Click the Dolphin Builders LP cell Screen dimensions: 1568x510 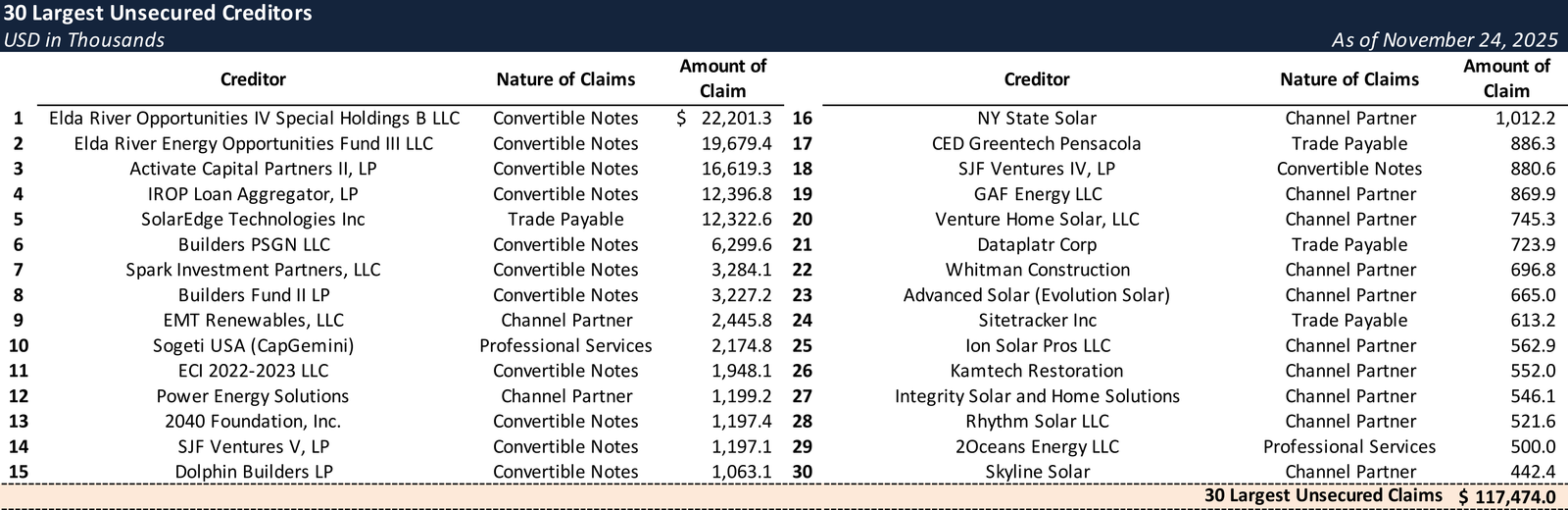253,472
